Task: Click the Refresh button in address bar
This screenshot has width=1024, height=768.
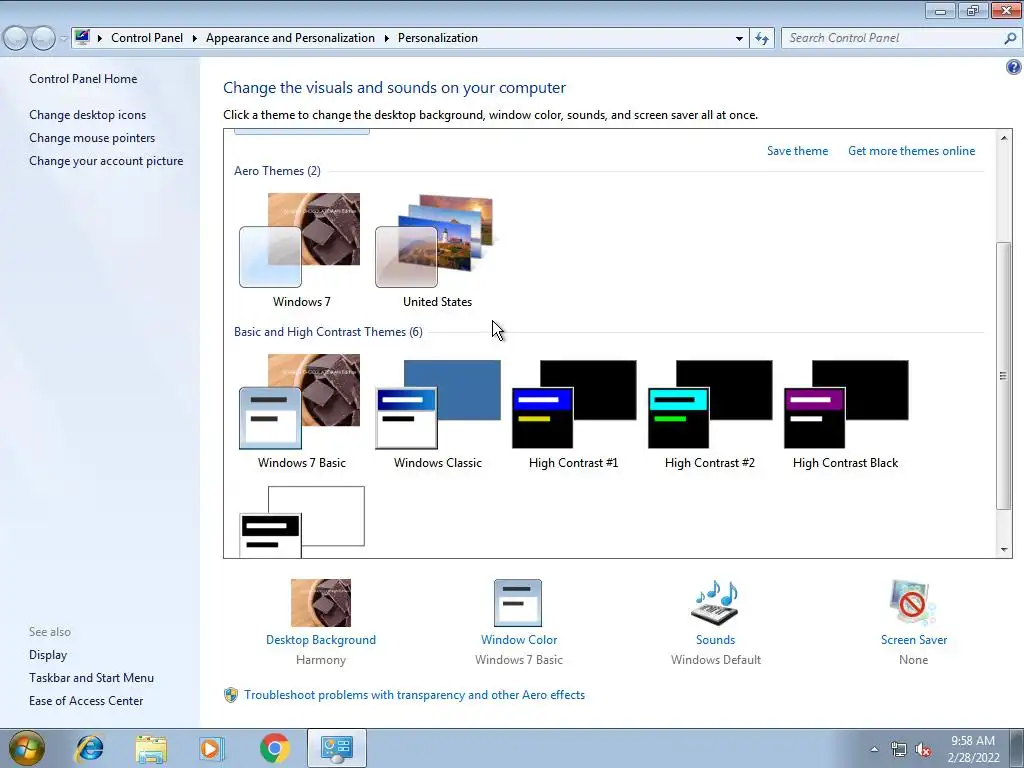Action: pos(762,39)
